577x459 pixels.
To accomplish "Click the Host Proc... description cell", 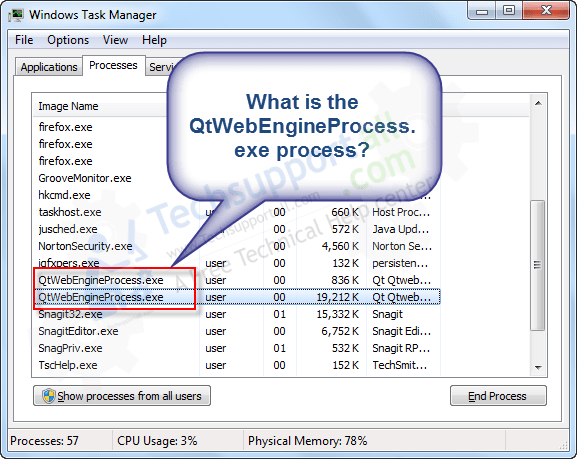I will [401, 212].
